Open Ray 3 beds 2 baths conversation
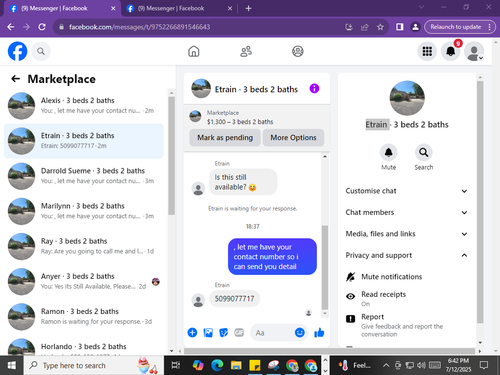The height and width of the screenshot is (375, 500). 84,246
